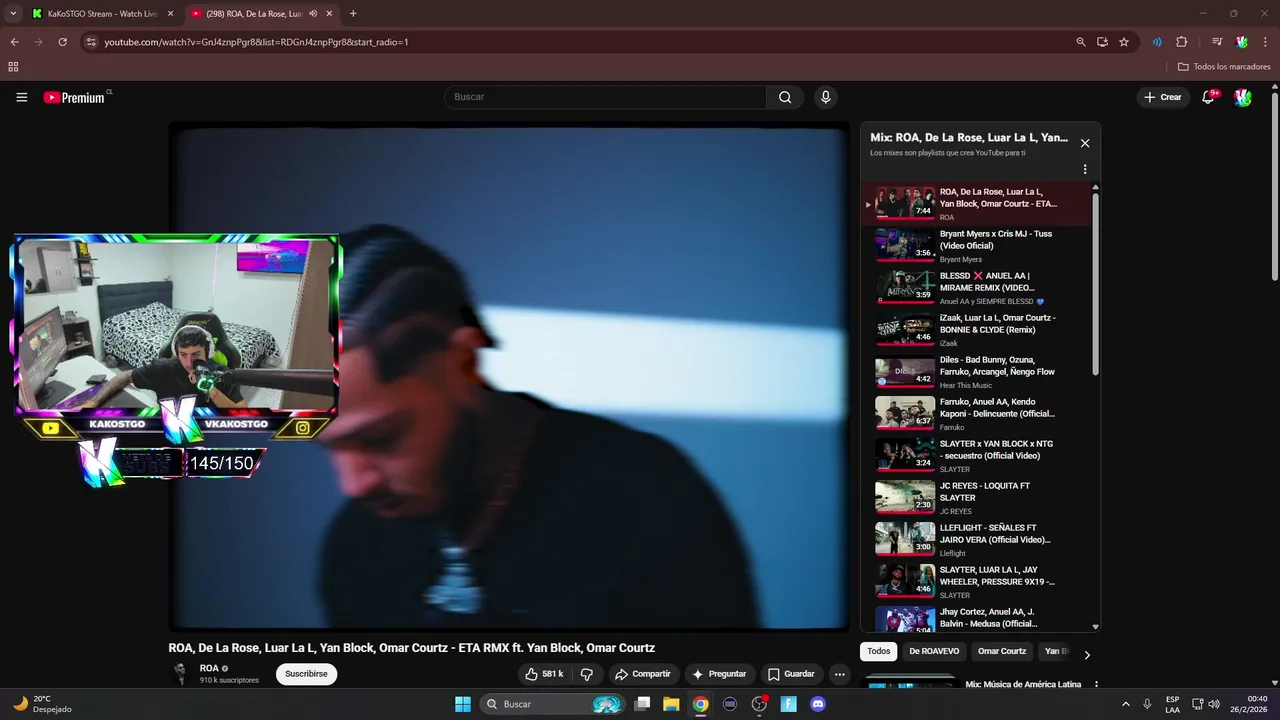Start voice search with the microphone
Viewport: 1280px width, 720px height.
[x=825, y=97]
